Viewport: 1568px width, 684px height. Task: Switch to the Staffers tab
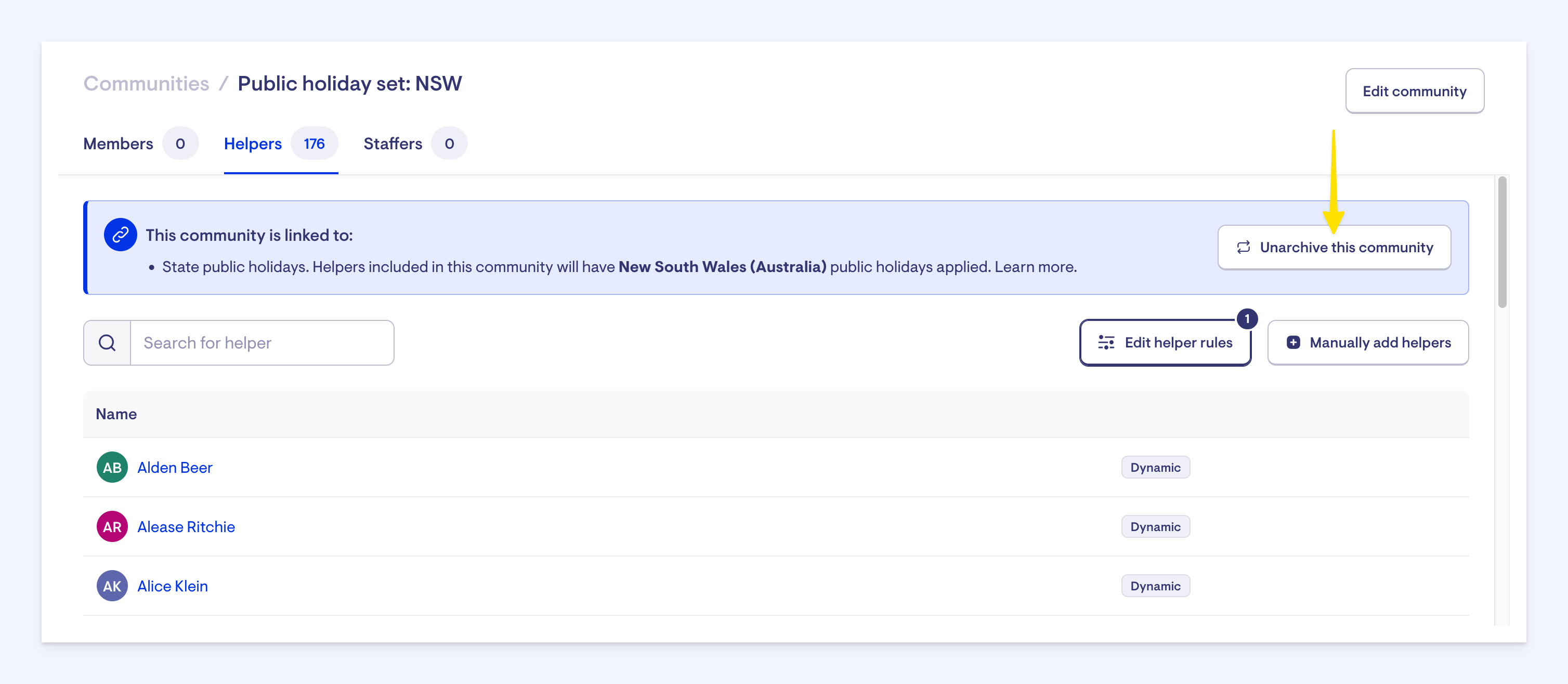[x=393, y=144]
